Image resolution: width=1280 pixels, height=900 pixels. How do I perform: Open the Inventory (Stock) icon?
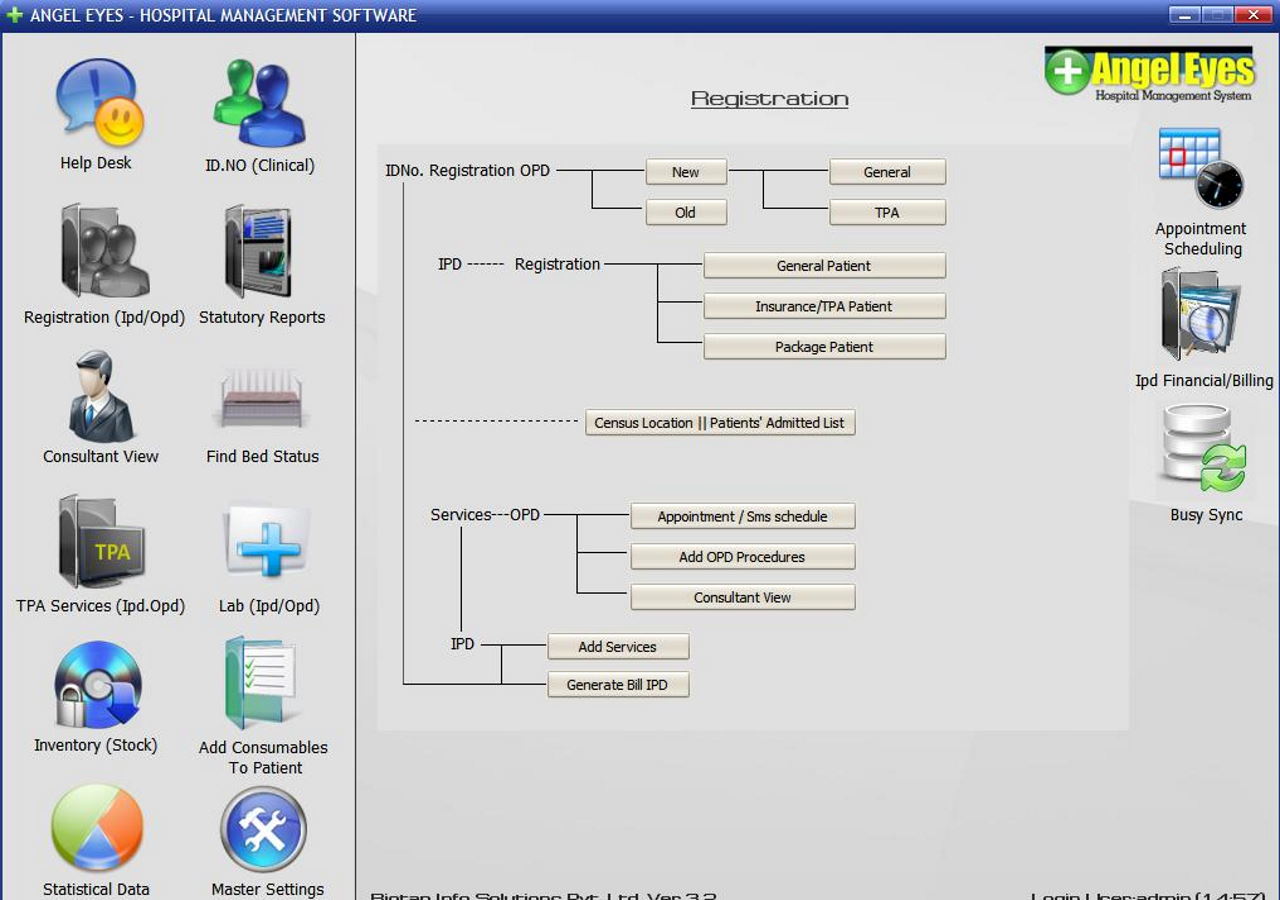pyautogui.click(x=97, y=685)
